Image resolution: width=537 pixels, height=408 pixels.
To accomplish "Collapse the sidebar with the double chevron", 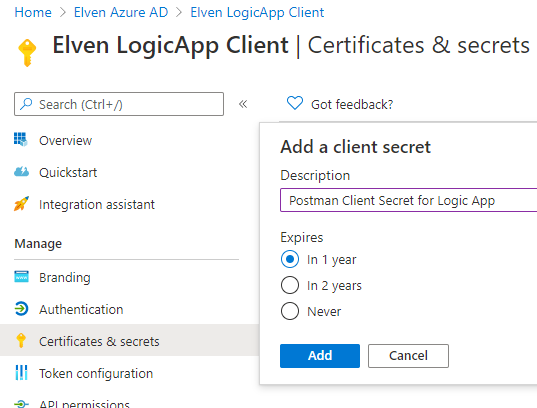I will click(243, 104).
